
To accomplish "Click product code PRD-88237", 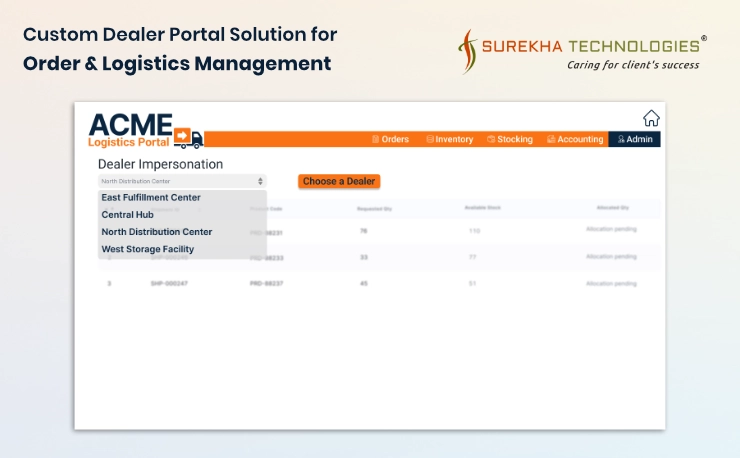I will coord(266,283).
